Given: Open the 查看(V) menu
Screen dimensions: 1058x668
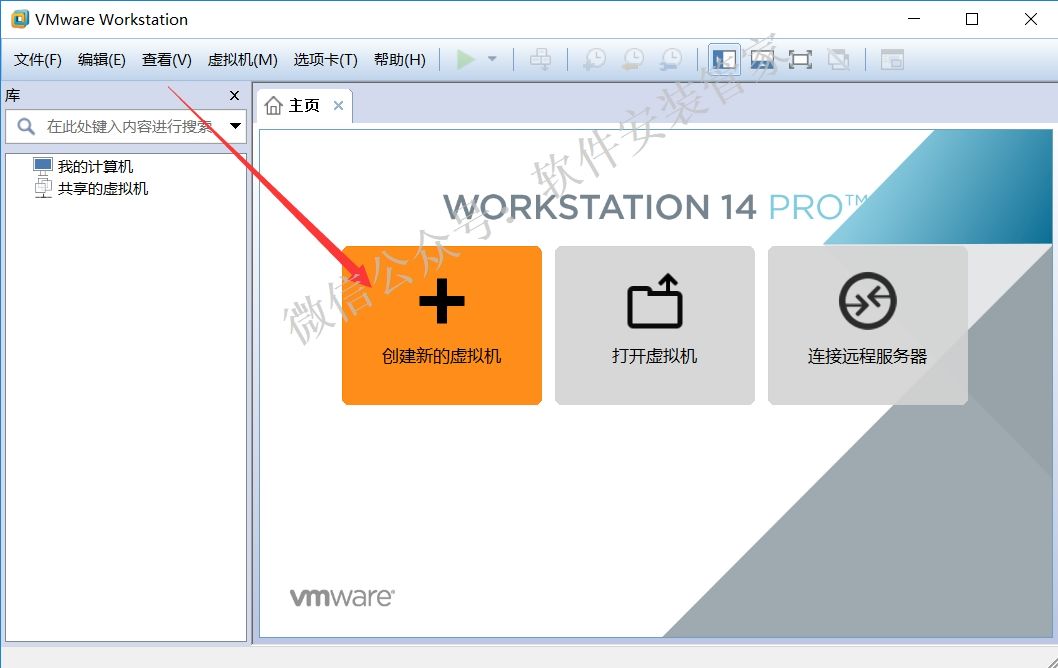Looking at the screenshot, I should point(167,60).
